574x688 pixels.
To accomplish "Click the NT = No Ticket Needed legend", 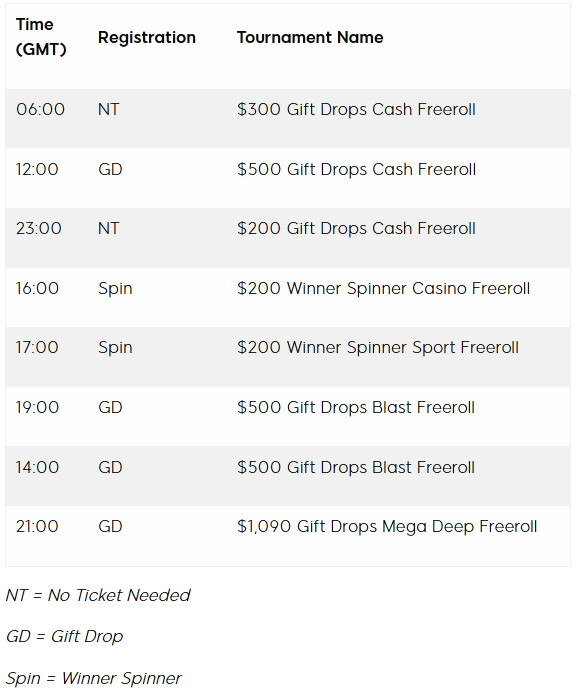I will [x=98, y=595].
